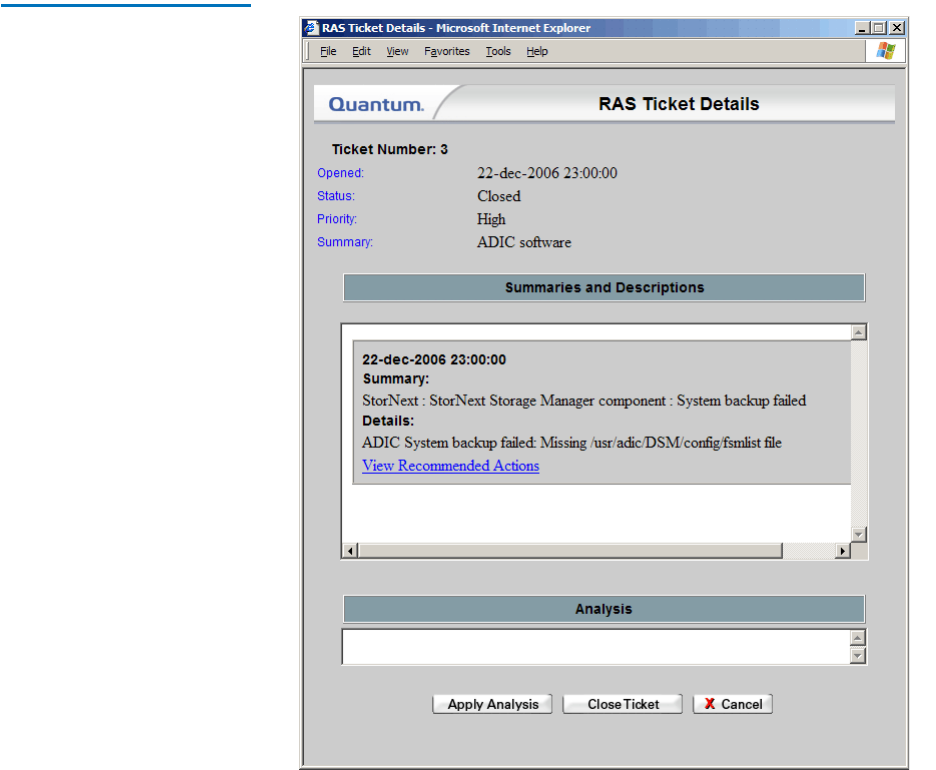Click the opened date 22-dec-2006 23:00:00 value

click(547, 173)
